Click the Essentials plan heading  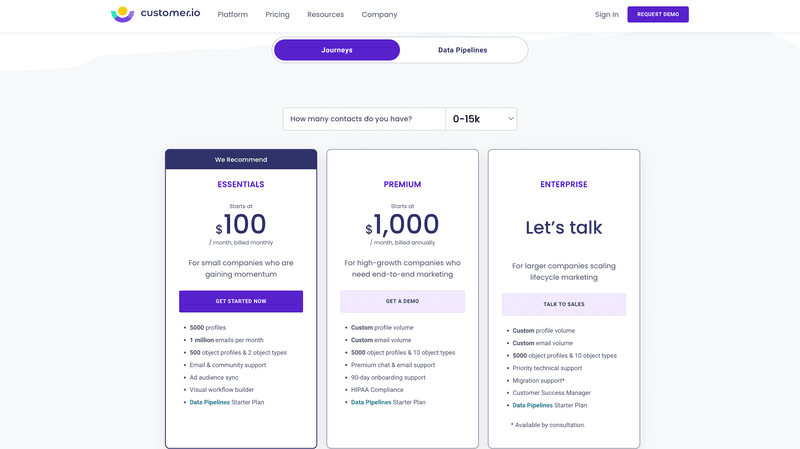point(241,184)
